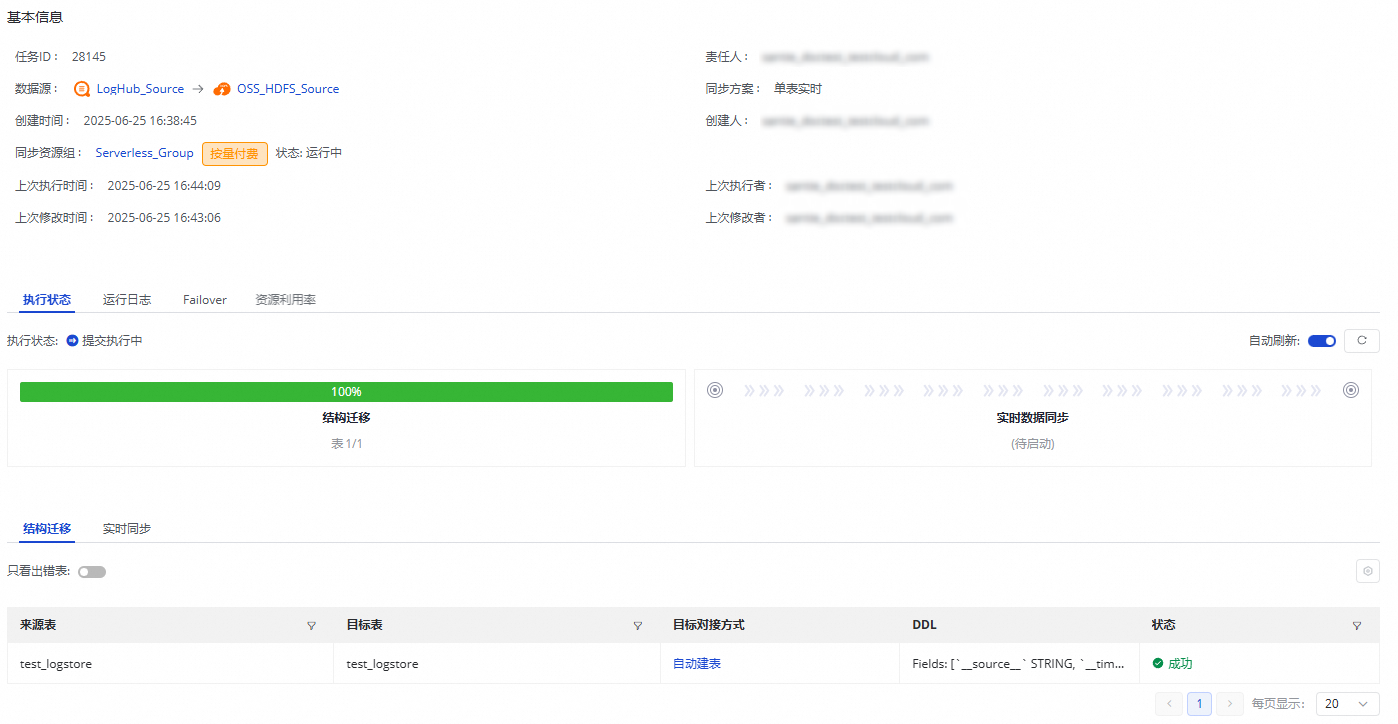This screenshot has width=1398, height=724.
Task: Open the table column settings gear
Action: coord(1367,571)
